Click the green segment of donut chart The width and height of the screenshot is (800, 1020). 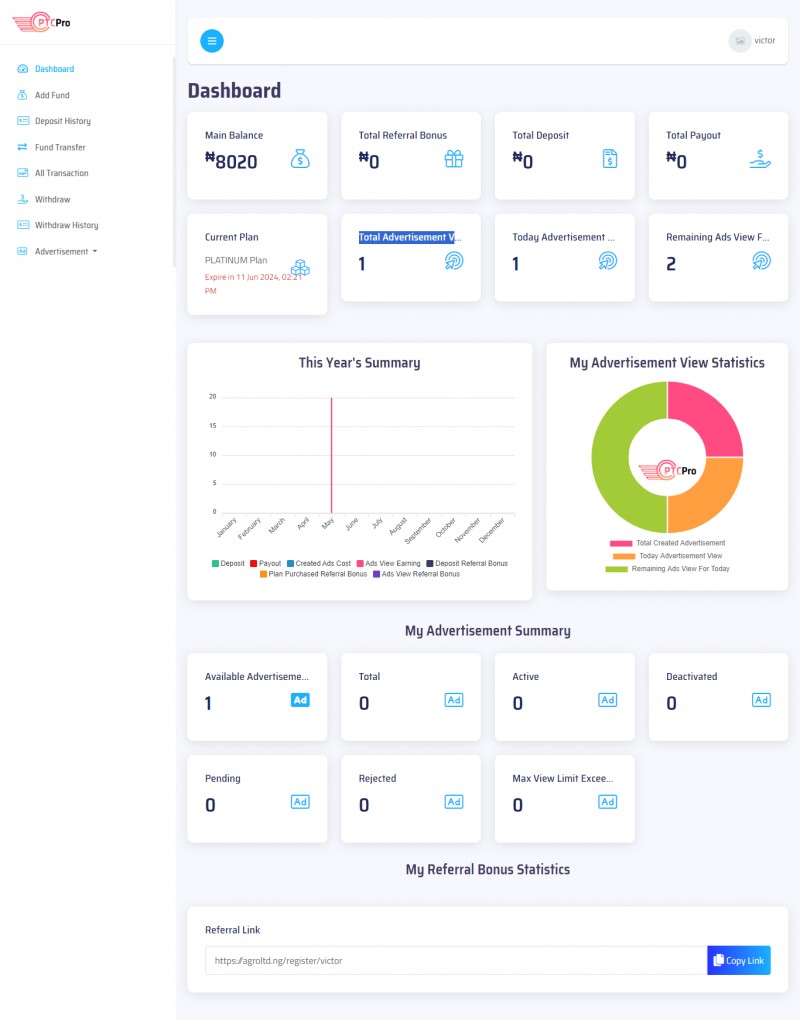pyautogui.click(x=610, y=457)
